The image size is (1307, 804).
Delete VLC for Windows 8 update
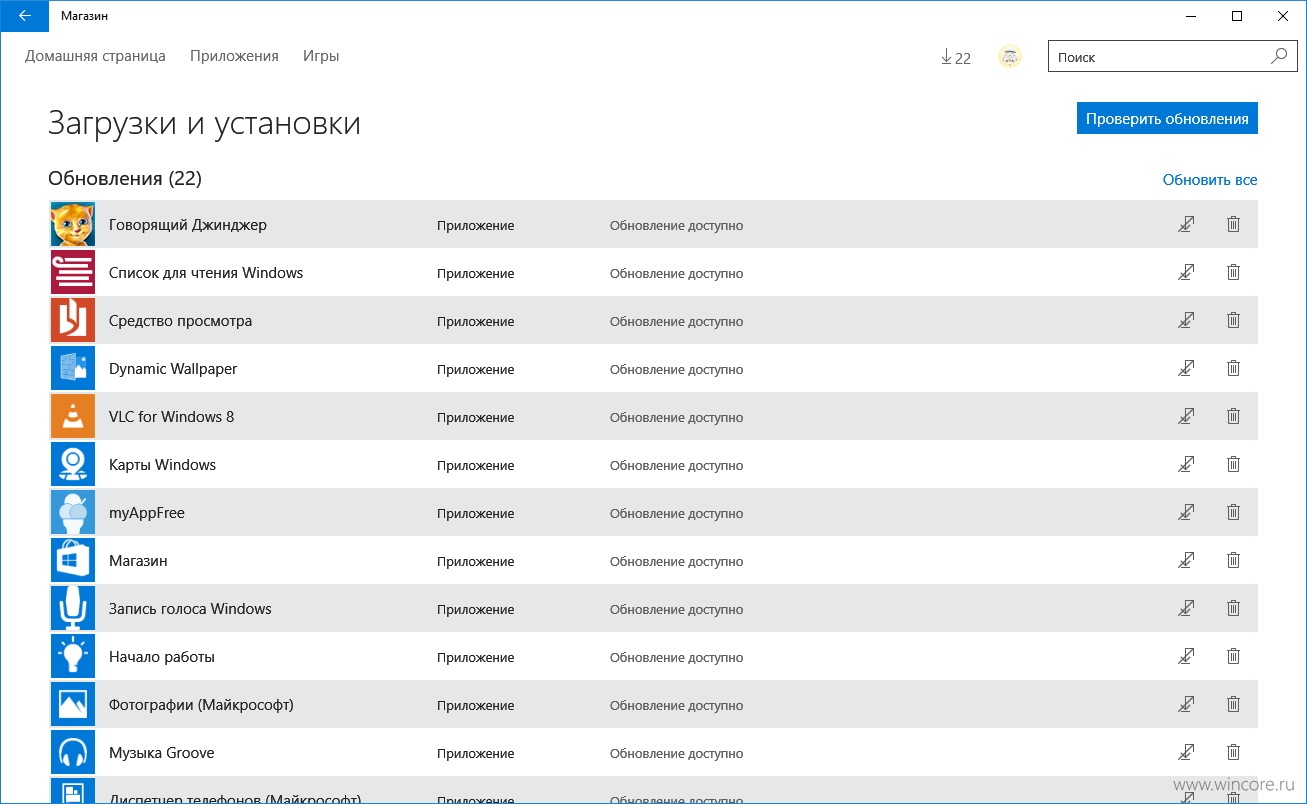click(1233, 417)
